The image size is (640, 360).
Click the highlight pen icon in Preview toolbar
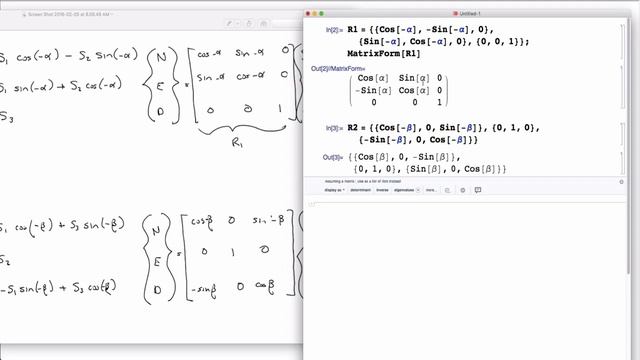coord(230,24)
